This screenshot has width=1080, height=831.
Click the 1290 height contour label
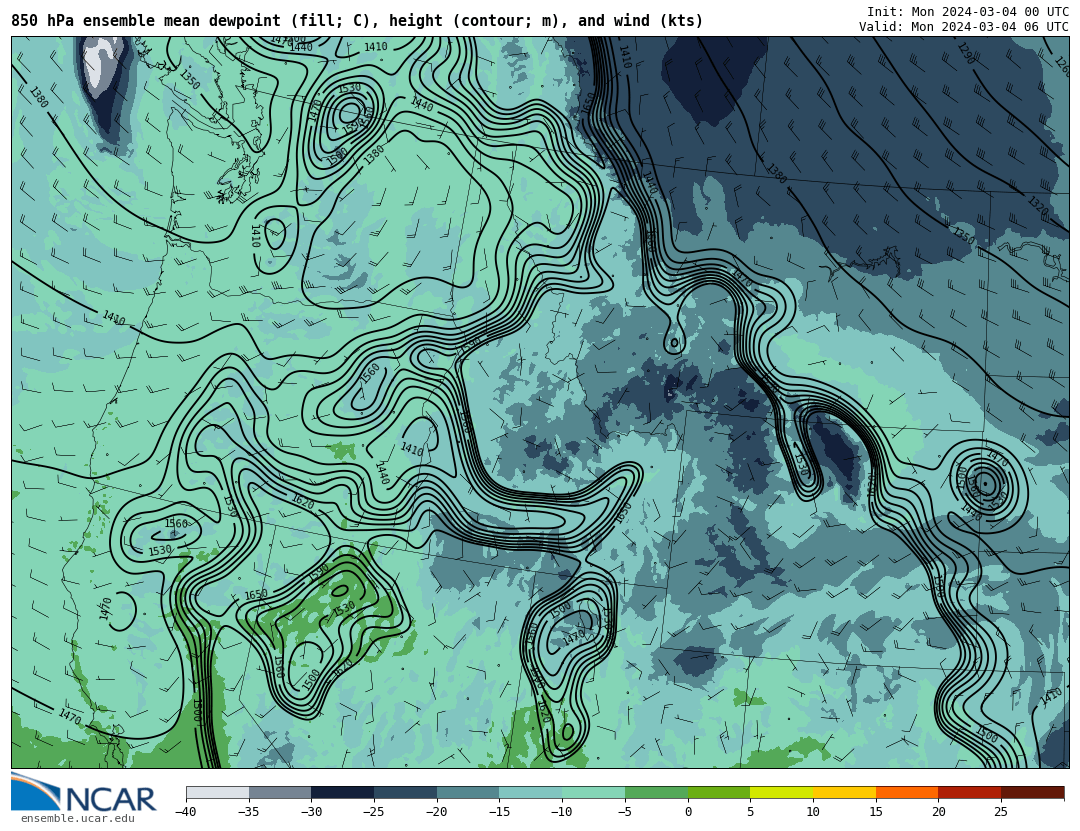pyautogui.click(x=966, y=53)
